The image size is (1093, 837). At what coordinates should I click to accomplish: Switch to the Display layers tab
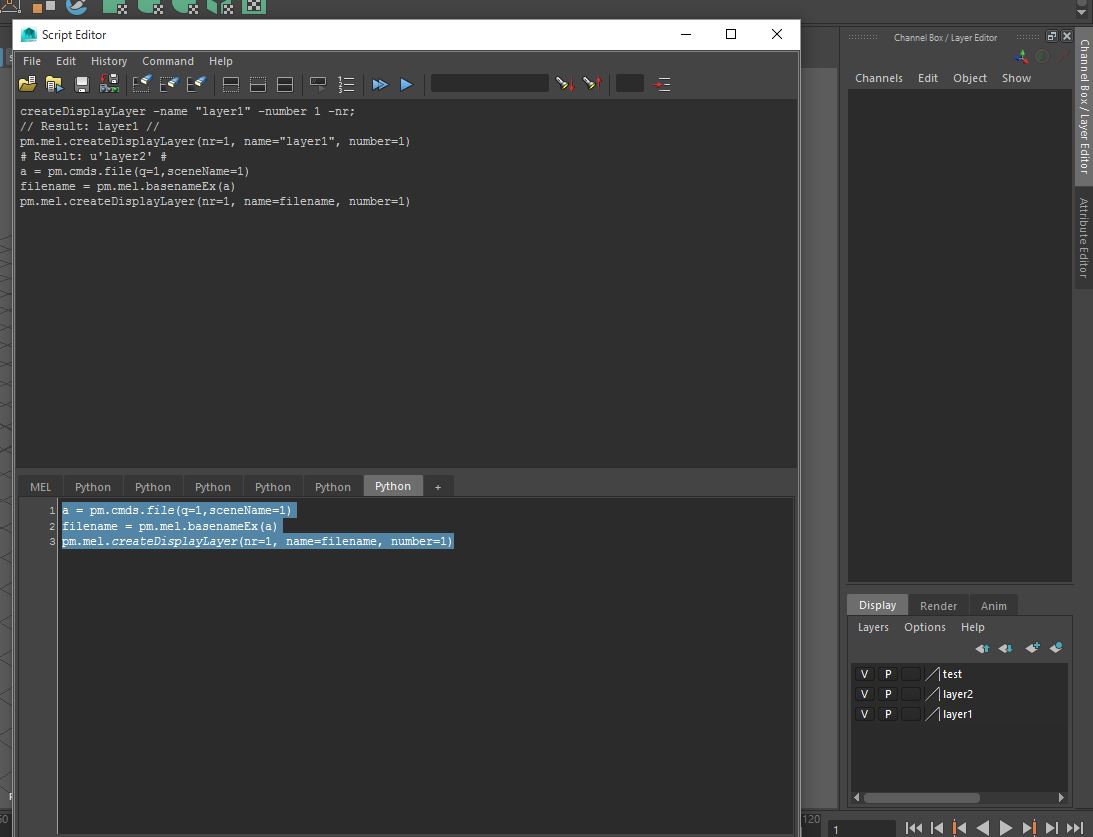coord(878,605)
